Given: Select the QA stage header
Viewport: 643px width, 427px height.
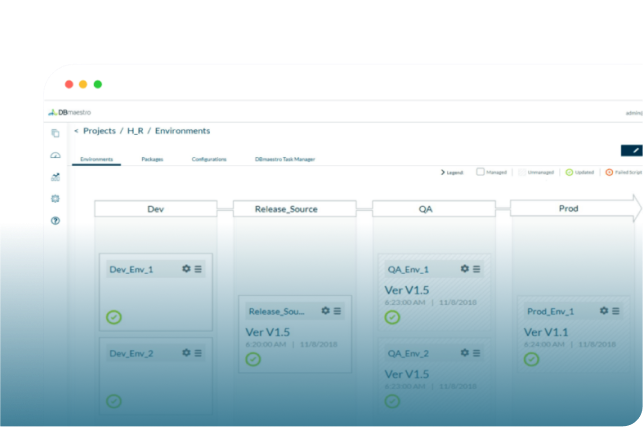Looking at the screenshot, I should click(434, 209).
